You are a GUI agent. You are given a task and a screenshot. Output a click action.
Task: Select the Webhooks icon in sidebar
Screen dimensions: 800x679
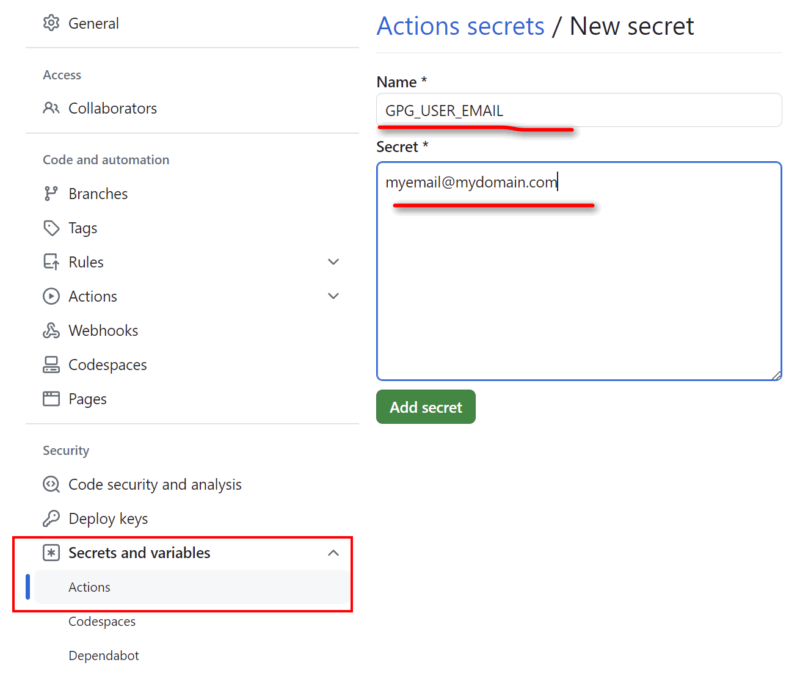pos(52,330)
